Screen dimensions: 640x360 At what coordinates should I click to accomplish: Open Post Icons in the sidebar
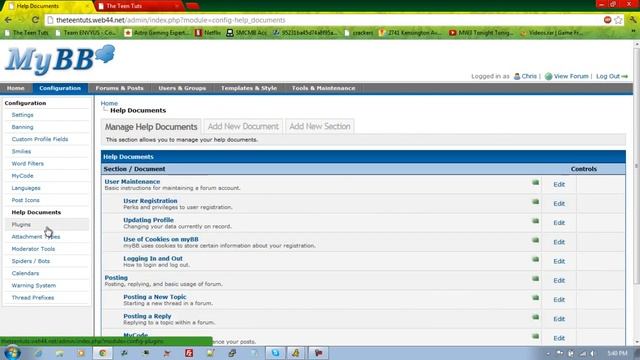(x=25, y=200)
